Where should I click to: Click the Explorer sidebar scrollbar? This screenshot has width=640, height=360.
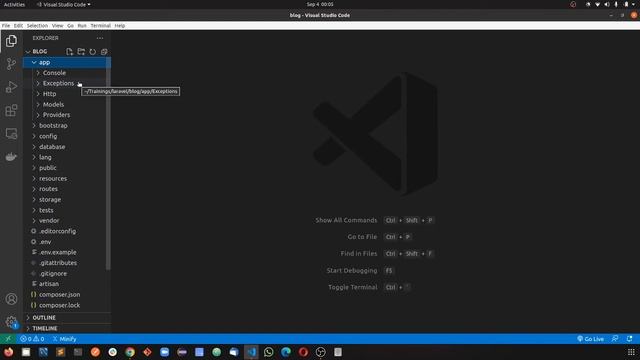108,163
